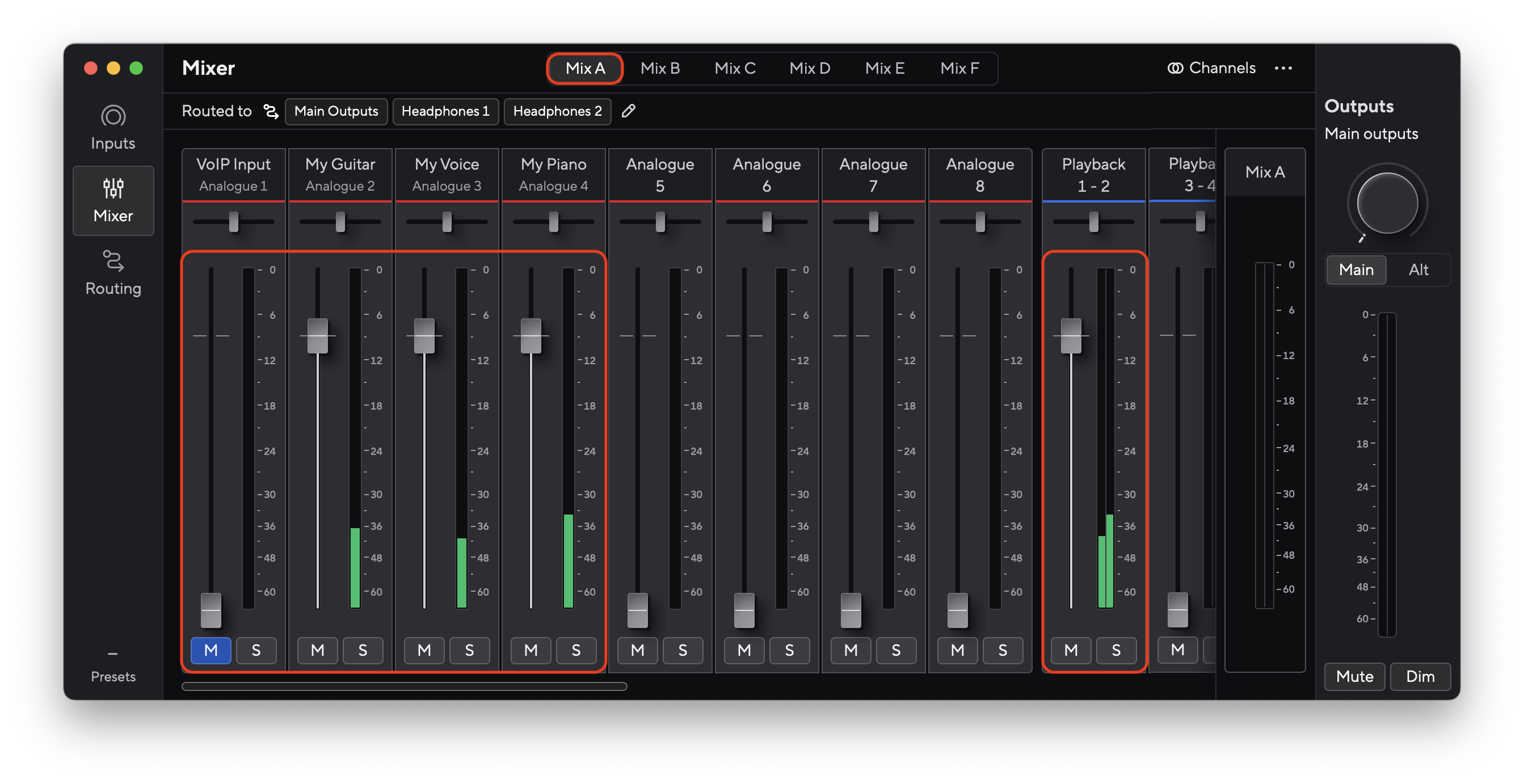Switch to the Mix F tab
Viewport: 1524px width, 784px height.
tap(959, 68)
